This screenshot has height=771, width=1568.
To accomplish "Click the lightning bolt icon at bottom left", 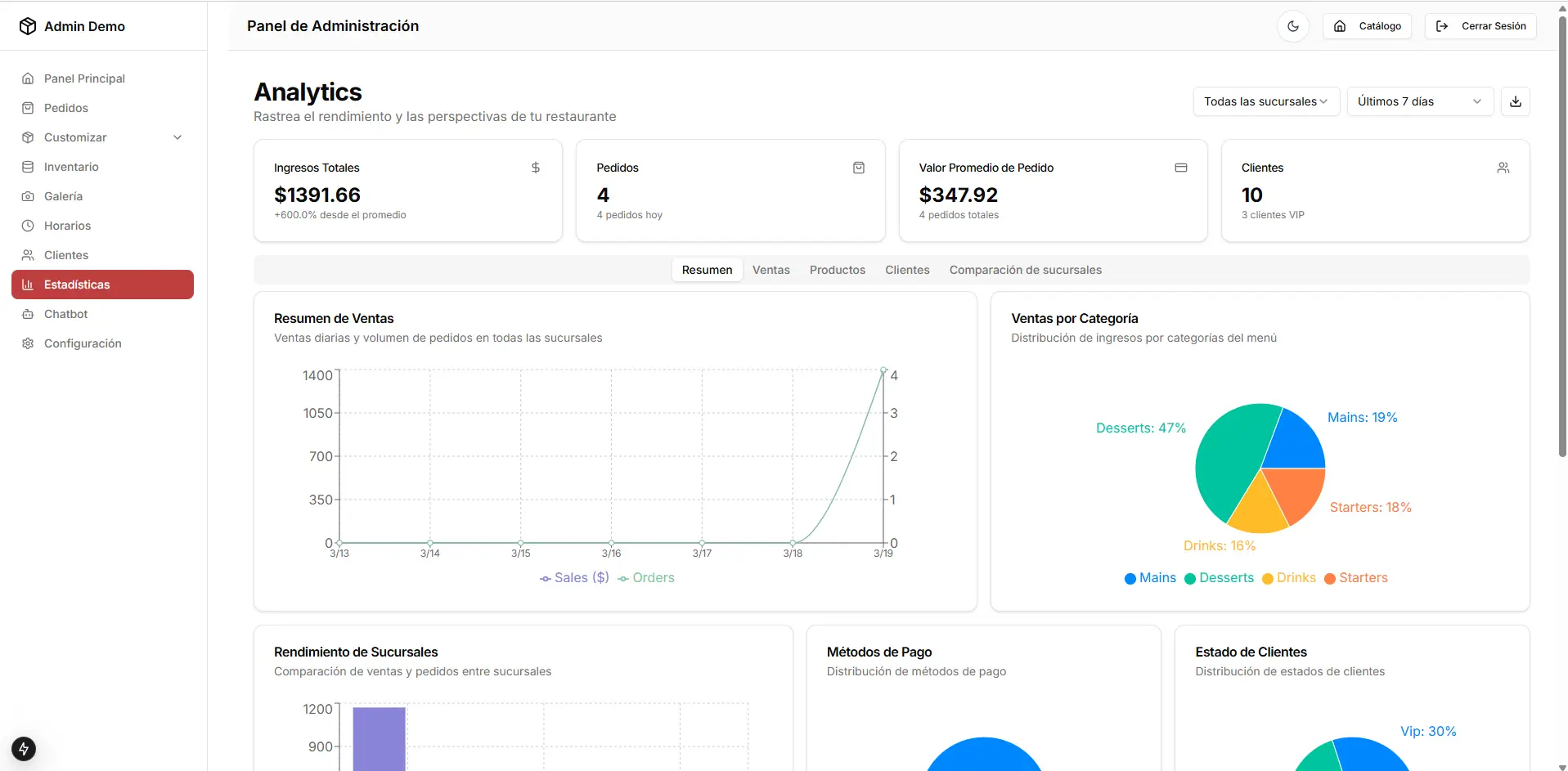I will tap(24, 748).
